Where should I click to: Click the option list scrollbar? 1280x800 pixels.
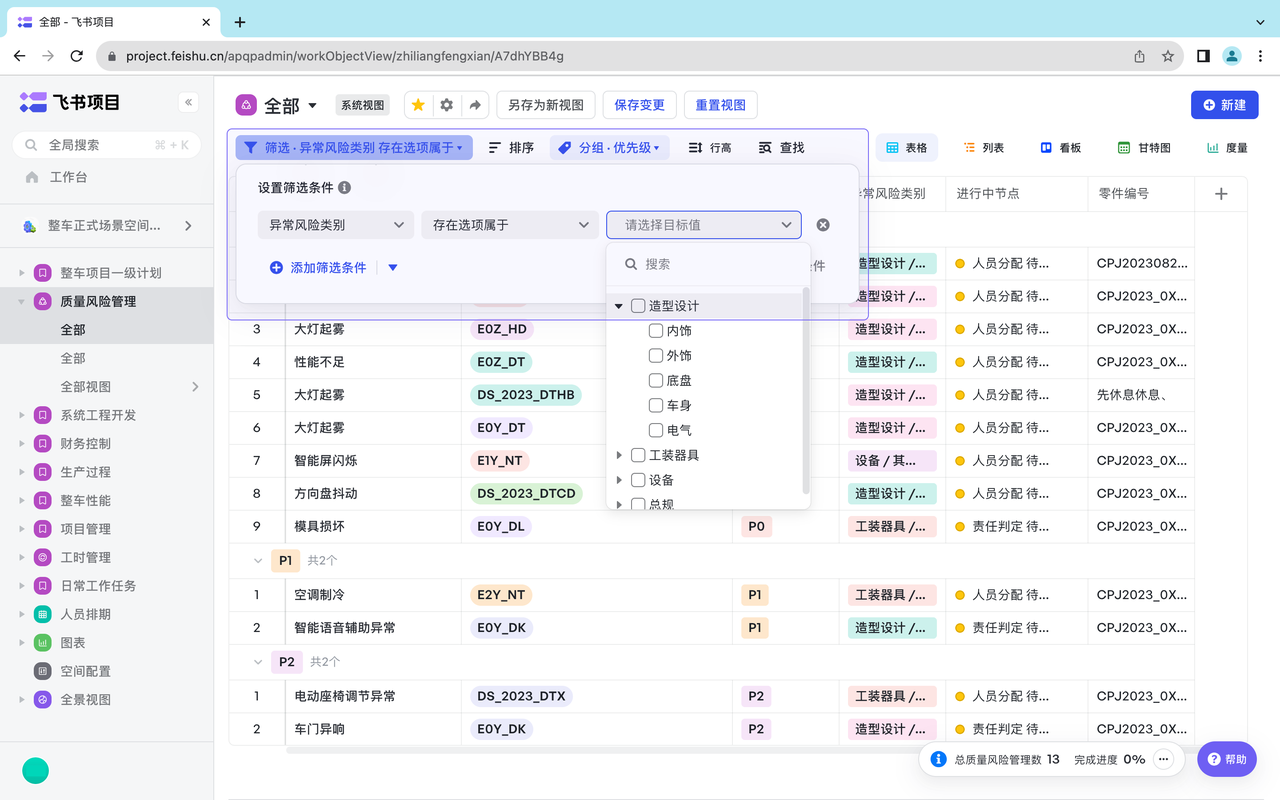tap(806, 390)
